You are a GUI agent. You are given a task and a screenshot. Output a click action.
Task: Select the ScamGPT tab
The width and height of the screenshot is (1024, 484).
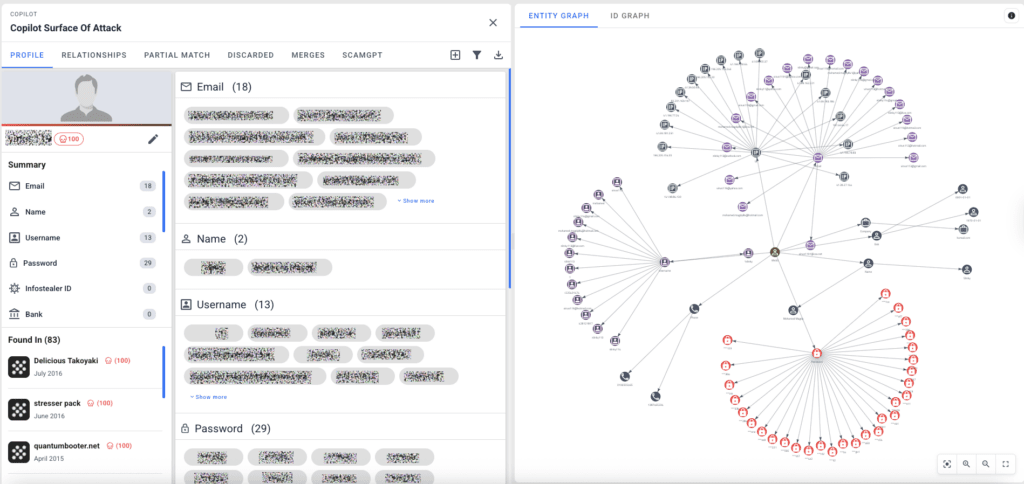click(x=362, y=55)
